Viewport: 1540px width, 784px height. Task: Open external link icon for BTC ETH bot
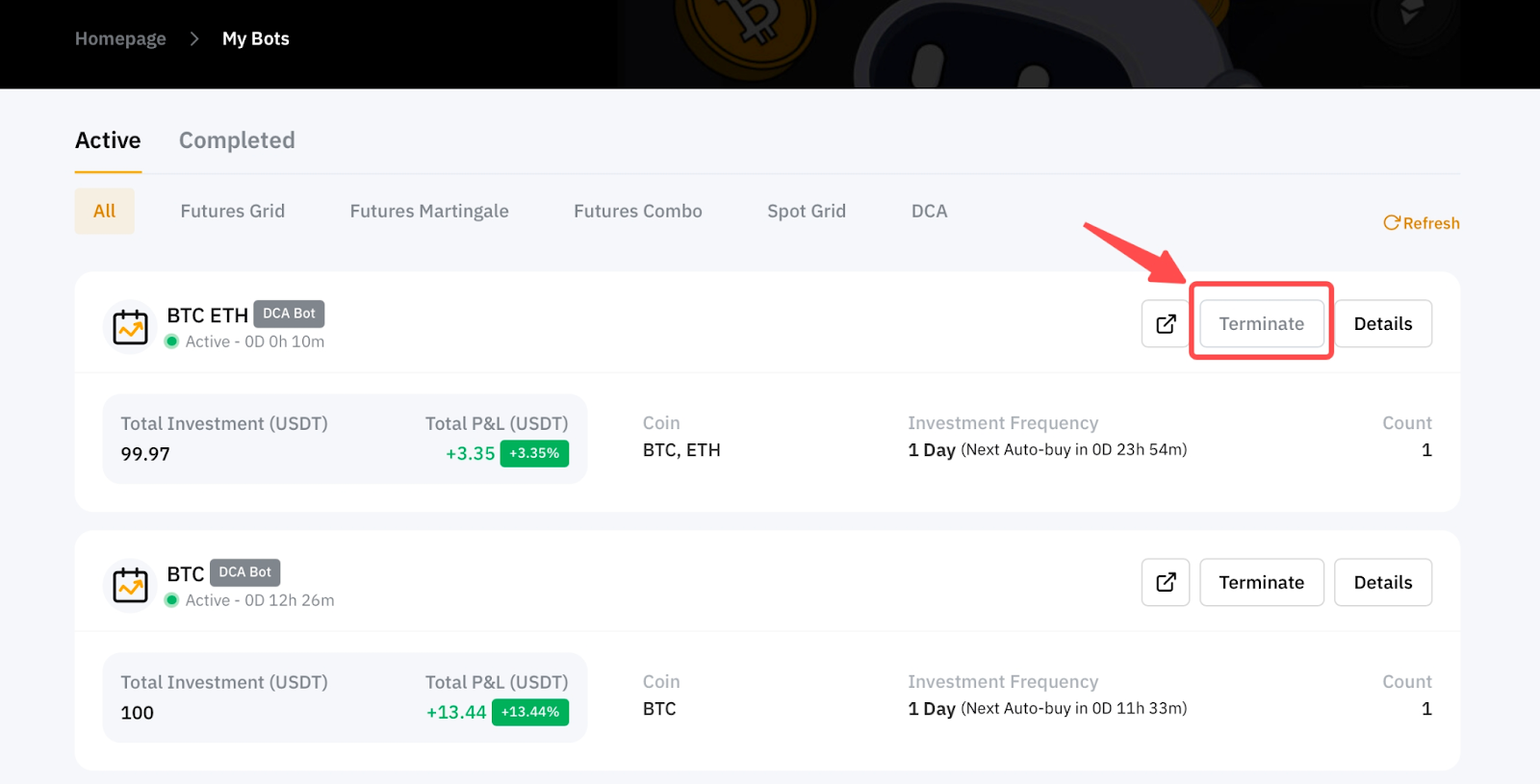1166,324
